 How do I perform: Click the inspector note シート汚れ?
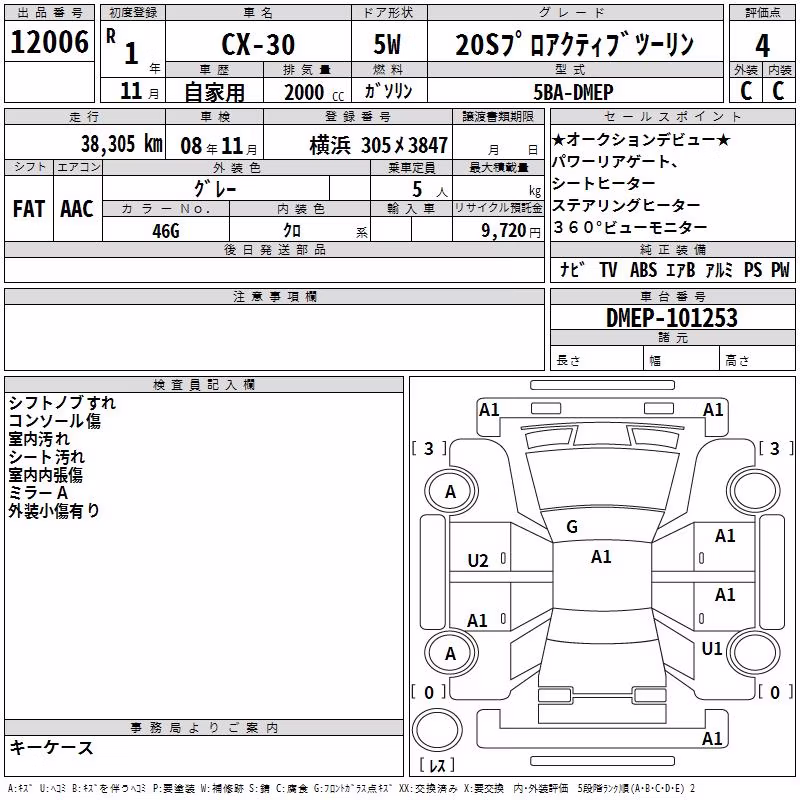(46, 457)
